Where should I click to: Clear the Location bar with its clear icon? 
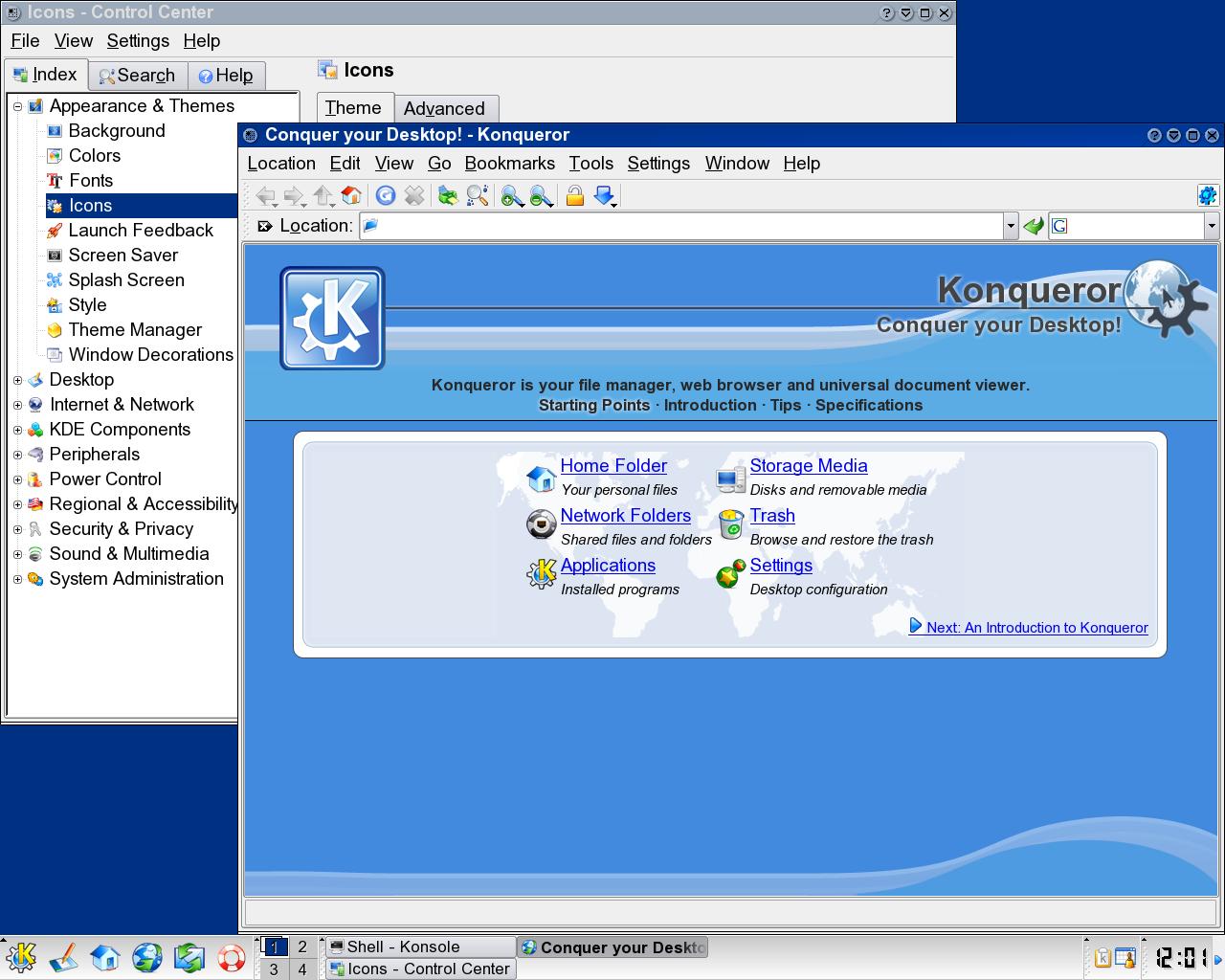click(265, 226)
